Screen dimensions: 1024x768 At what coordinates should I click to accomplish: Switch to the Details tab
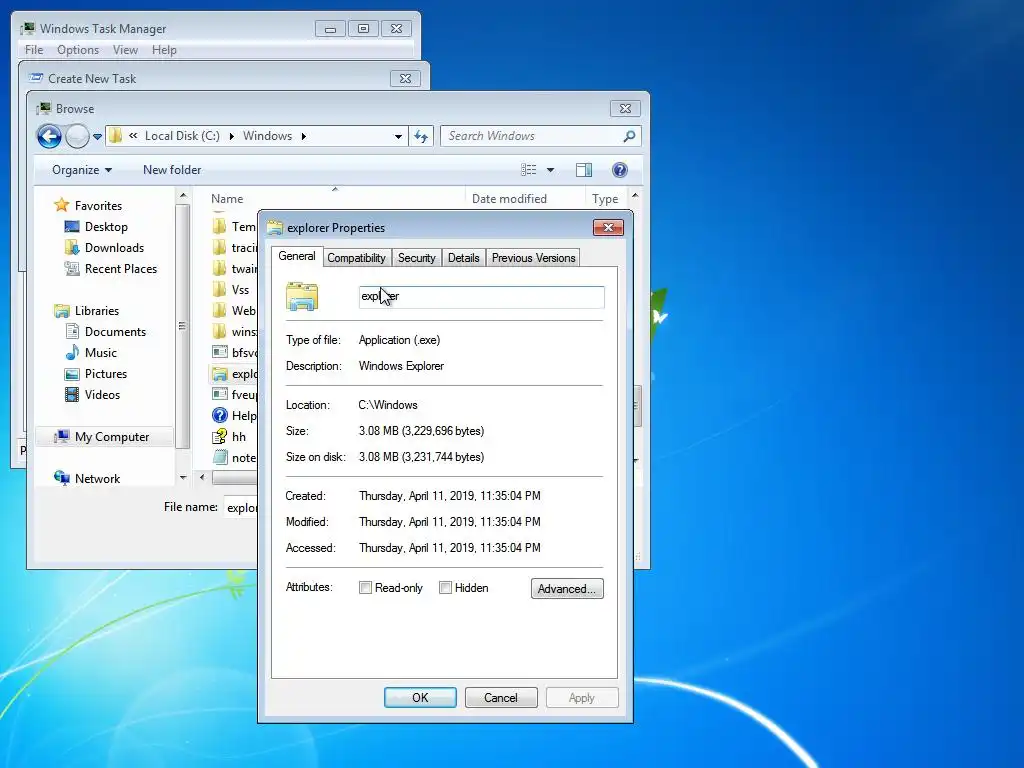pos(464,258)
